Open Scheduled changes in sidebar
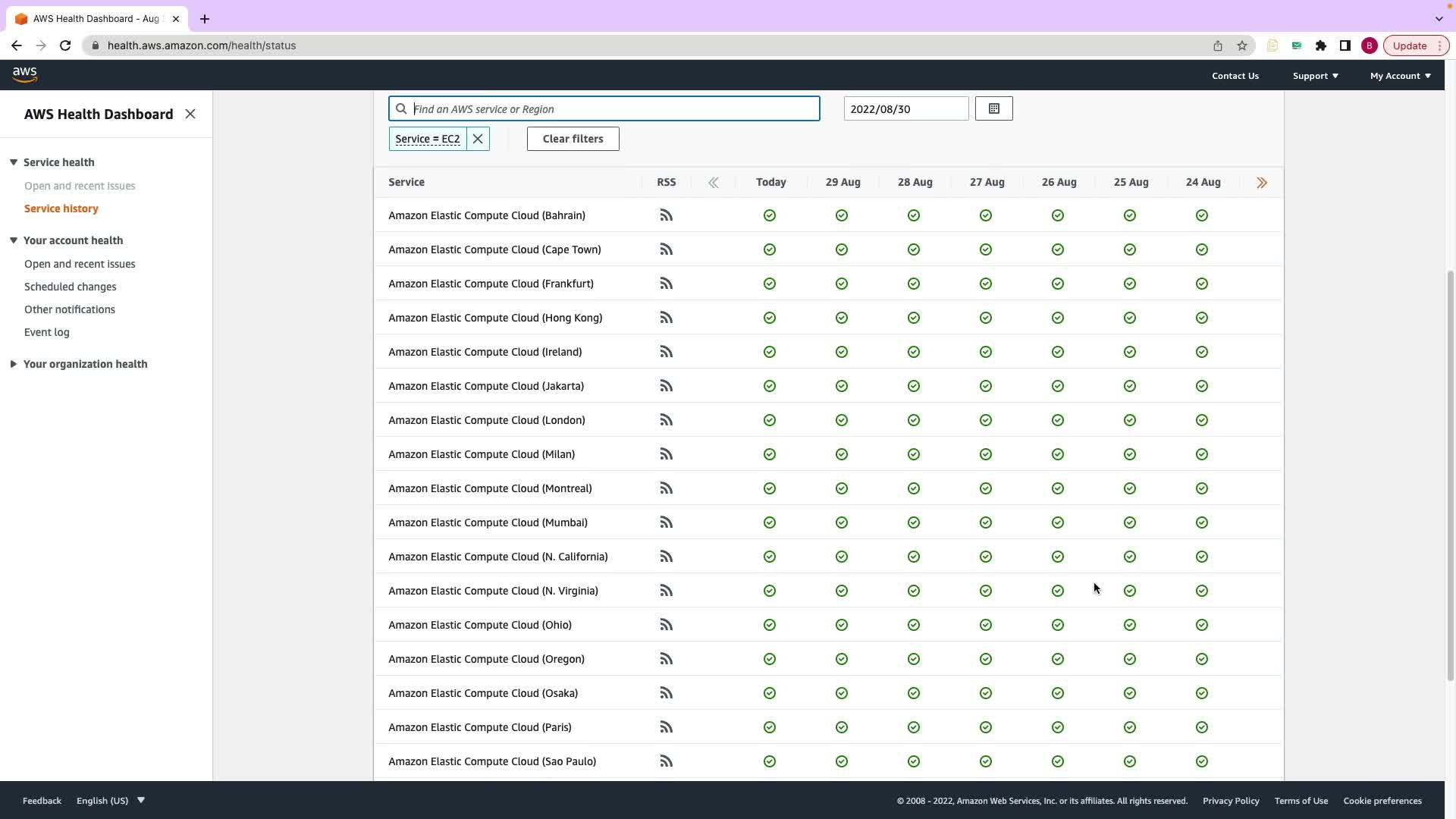This screenshot has width=1456, height=819. [71, 287]
